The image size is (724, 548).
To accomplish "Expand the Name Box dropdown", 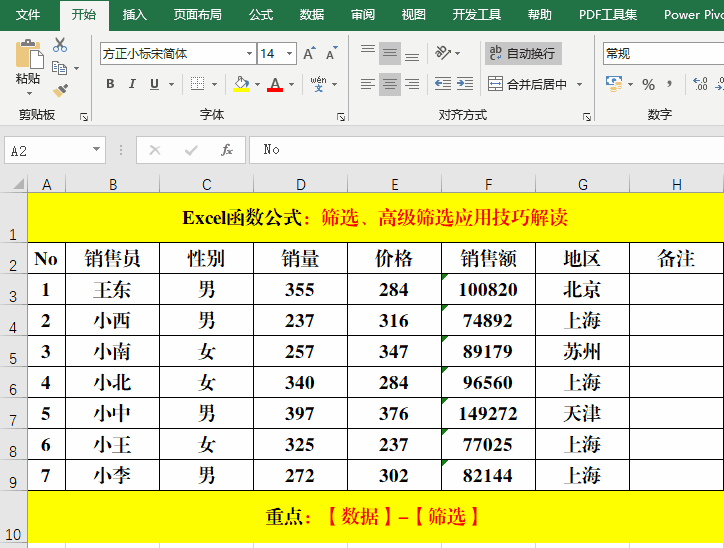I will [x=96, y=149].
